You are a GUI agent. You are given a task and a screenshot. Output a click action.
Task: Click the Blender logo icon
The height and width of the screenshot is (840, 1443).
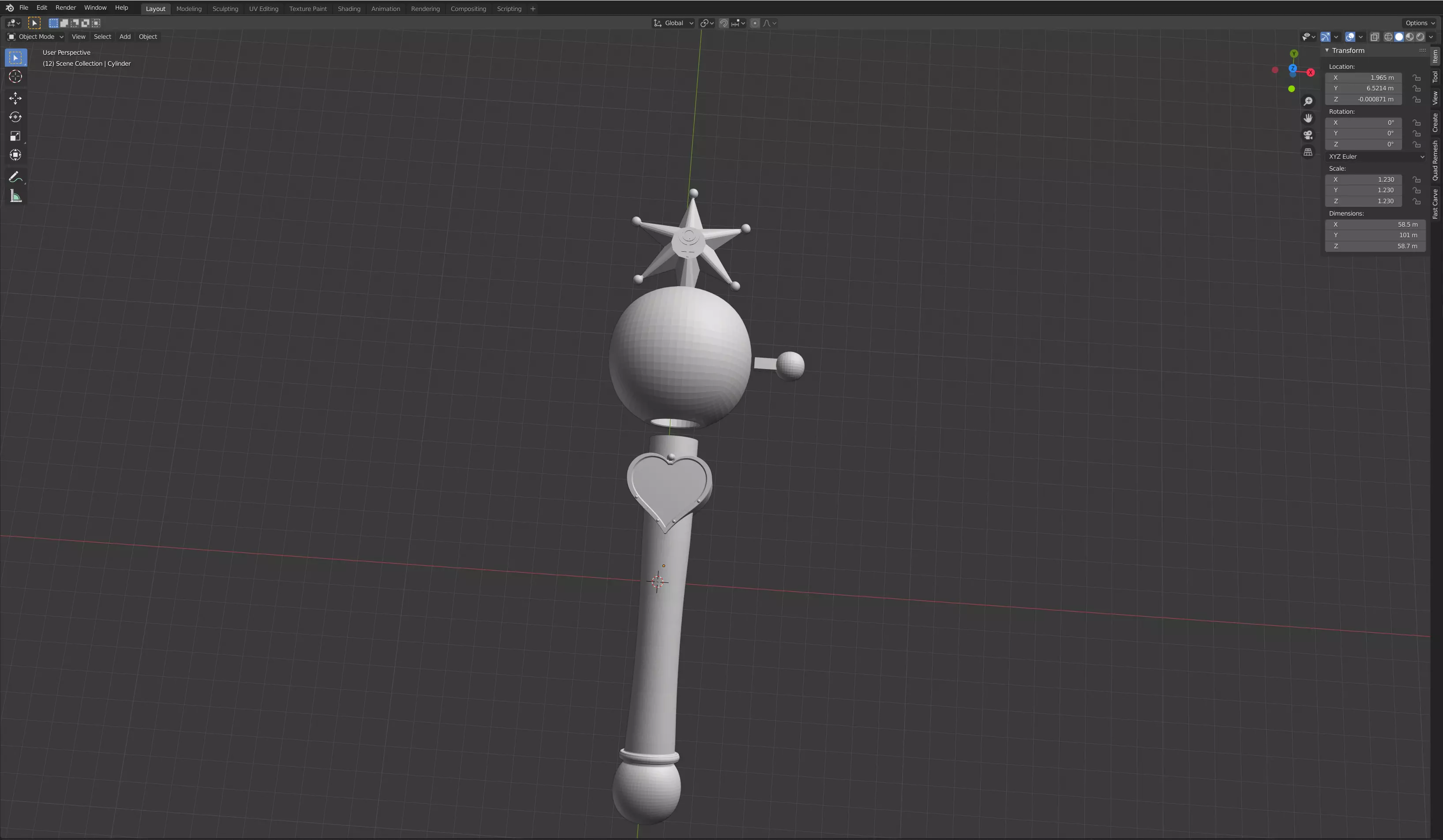pos(9,8)
